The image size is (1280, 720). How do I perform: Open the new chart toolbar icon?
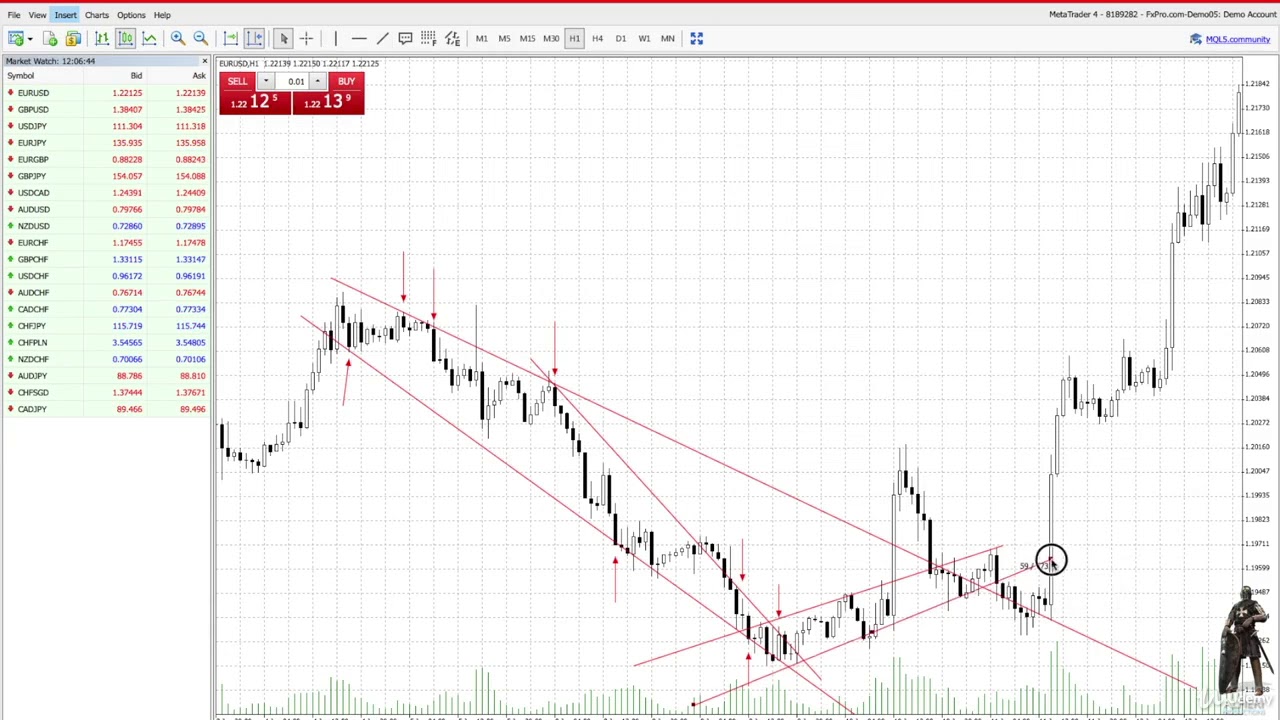coord(16,38)
